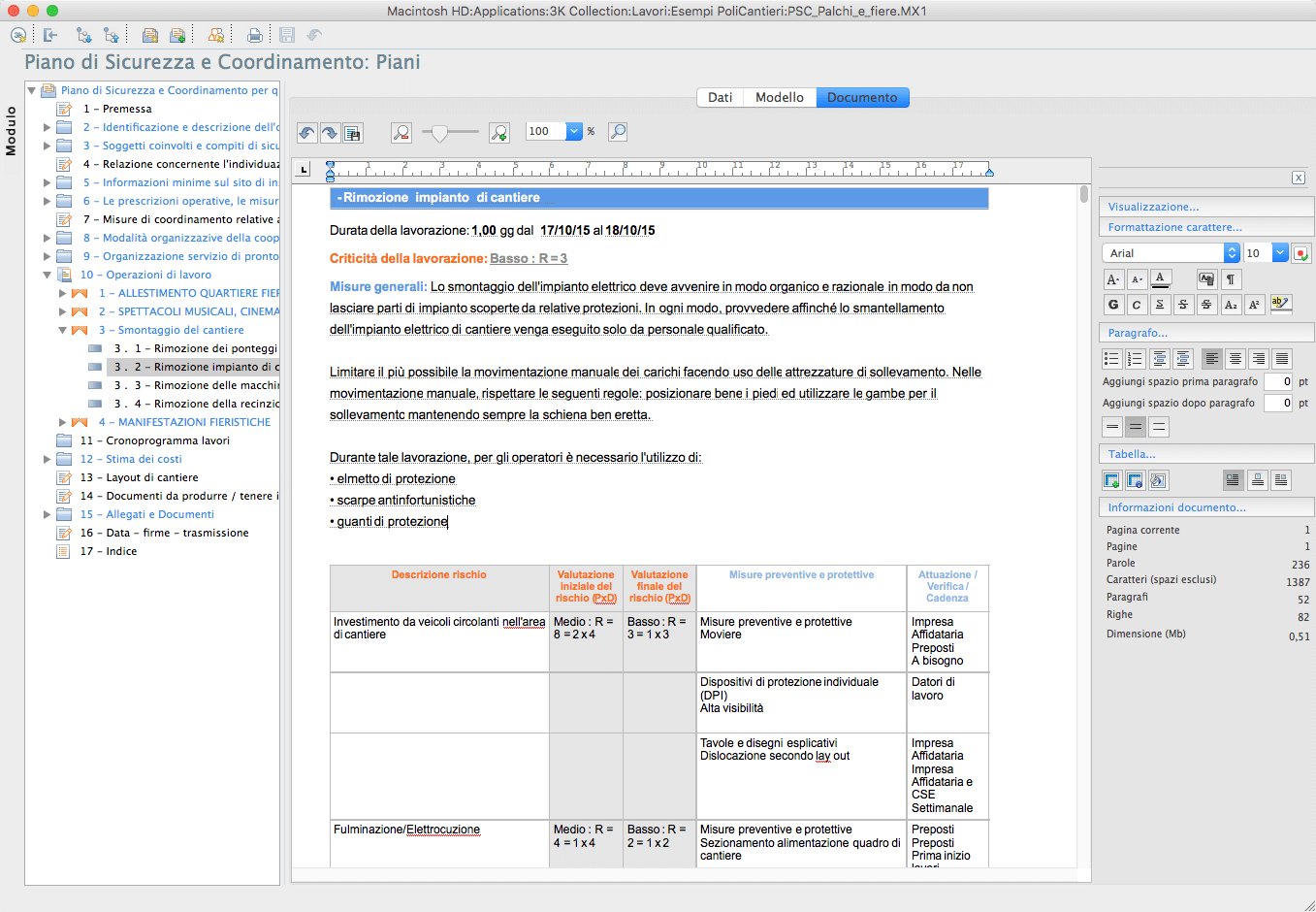Toggle superscript A² formatting
The image size is (1316, 912).
(x=1254, y=304)
